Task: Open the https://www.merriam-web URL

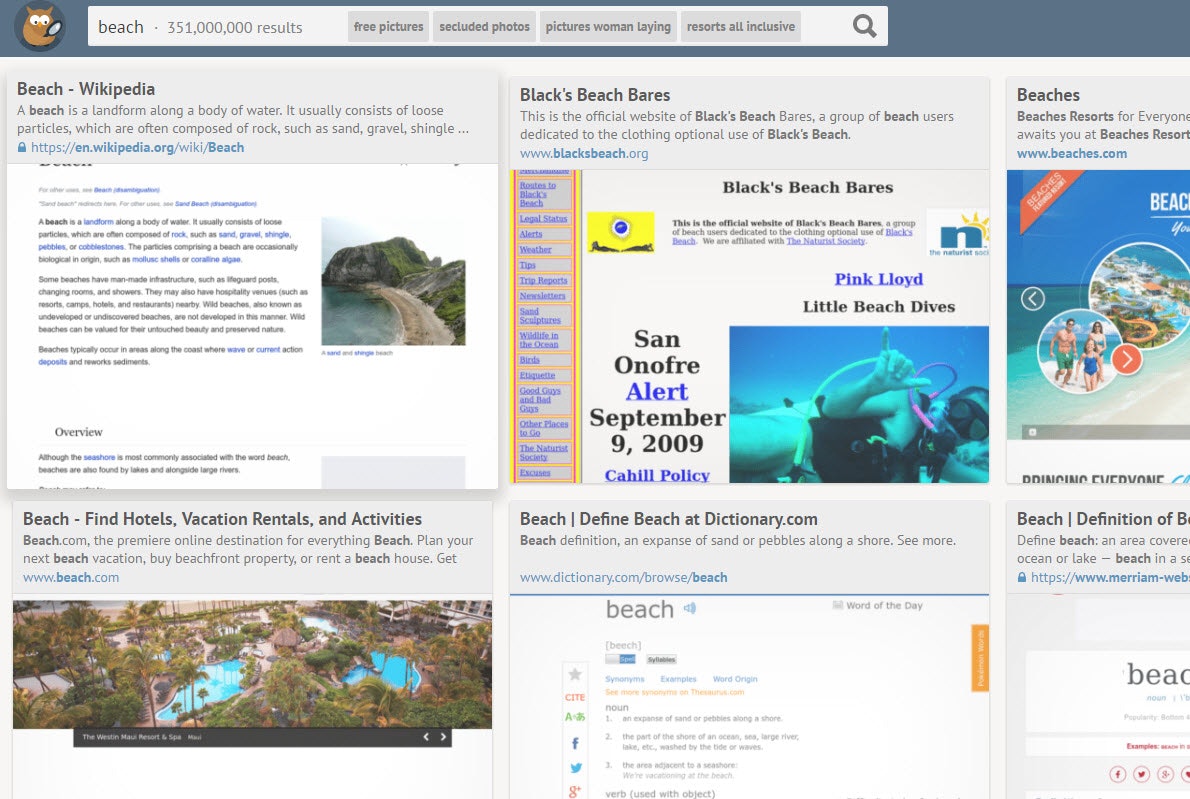Action: (x=1110, y=577)
